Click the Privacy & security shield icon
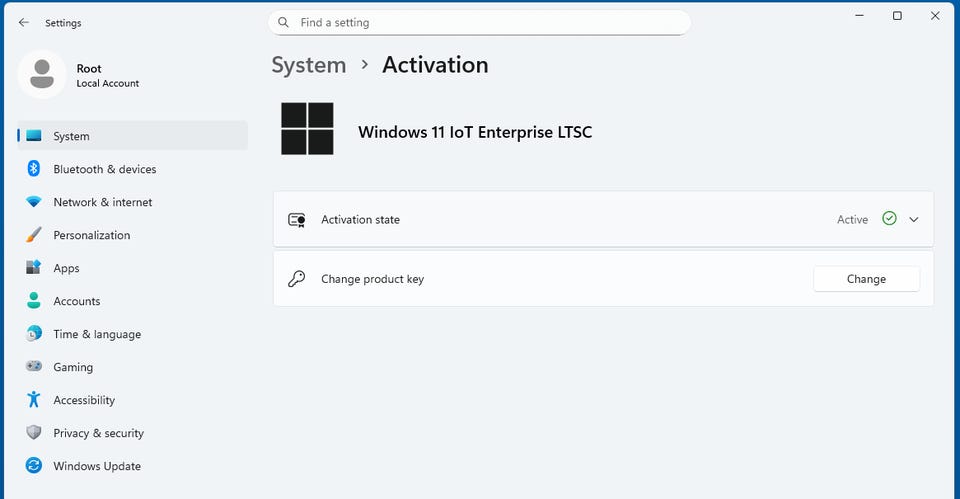Image resolution: width=960 pixels, height=499 pixels. click(x=34, y=433)
